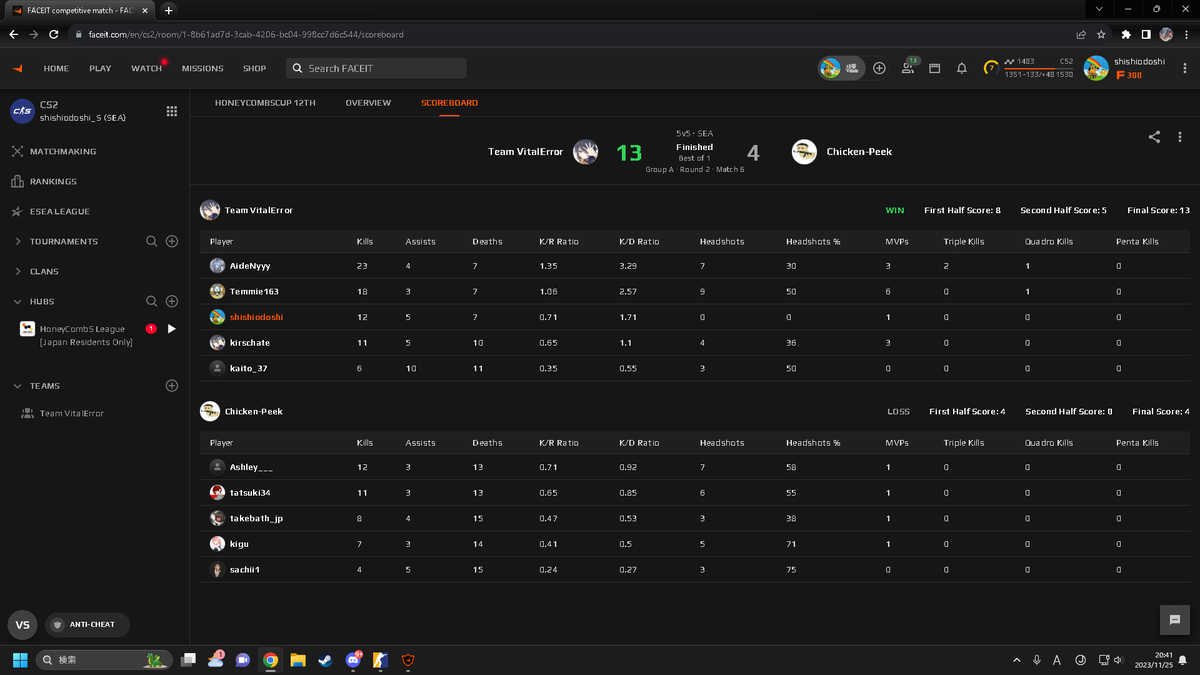Screen dimensions: 1200x675
Task: Reload the page with the refresh icon
Action: 54,34
